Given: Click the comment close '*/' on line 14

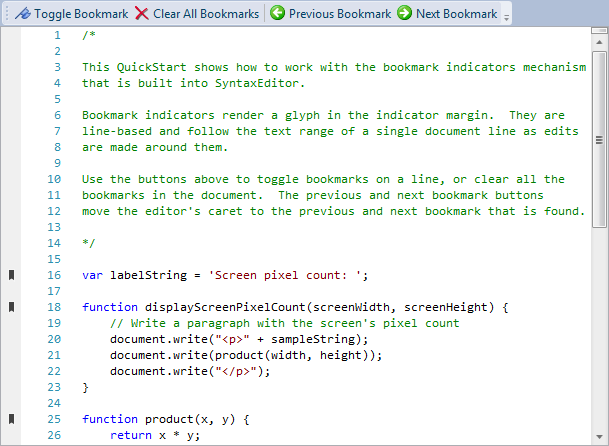Looking at the screenshot, I should 89,243.
